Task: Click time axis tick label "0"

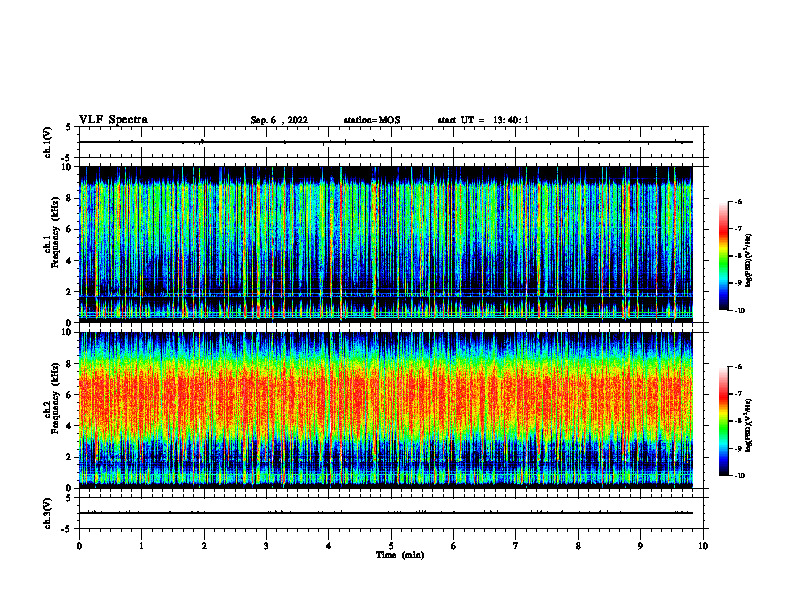Action: 79,546
